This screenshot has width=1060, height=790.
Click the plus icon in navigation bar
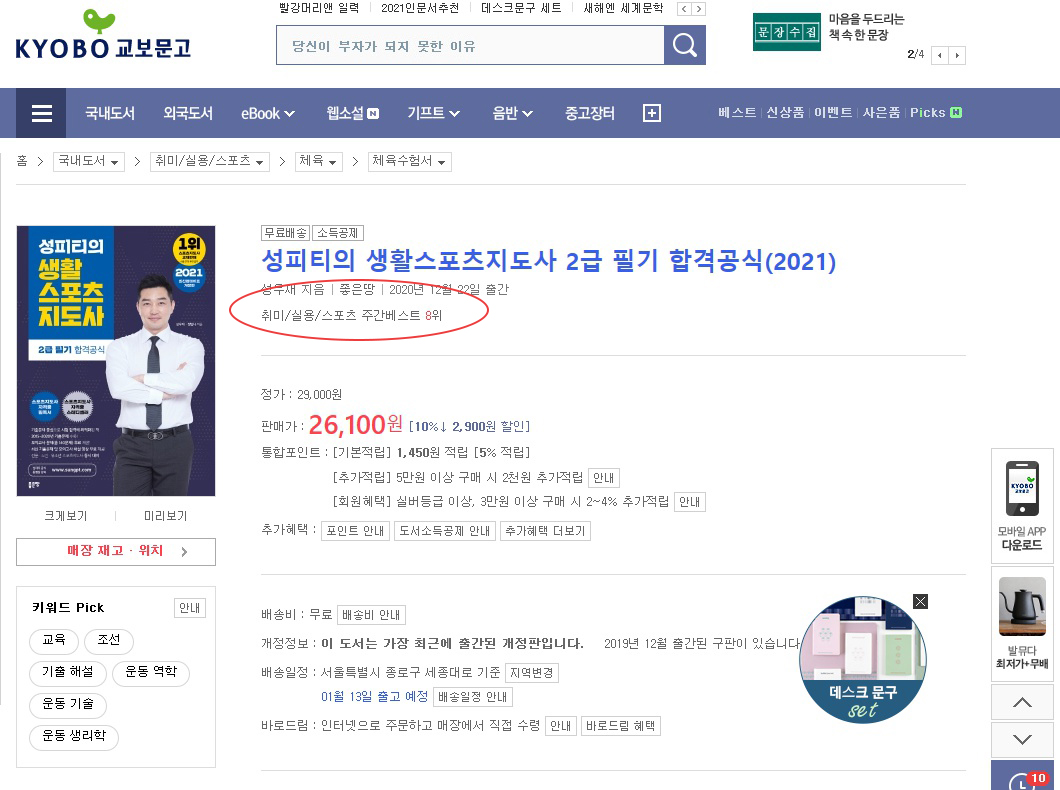point(652,113)
